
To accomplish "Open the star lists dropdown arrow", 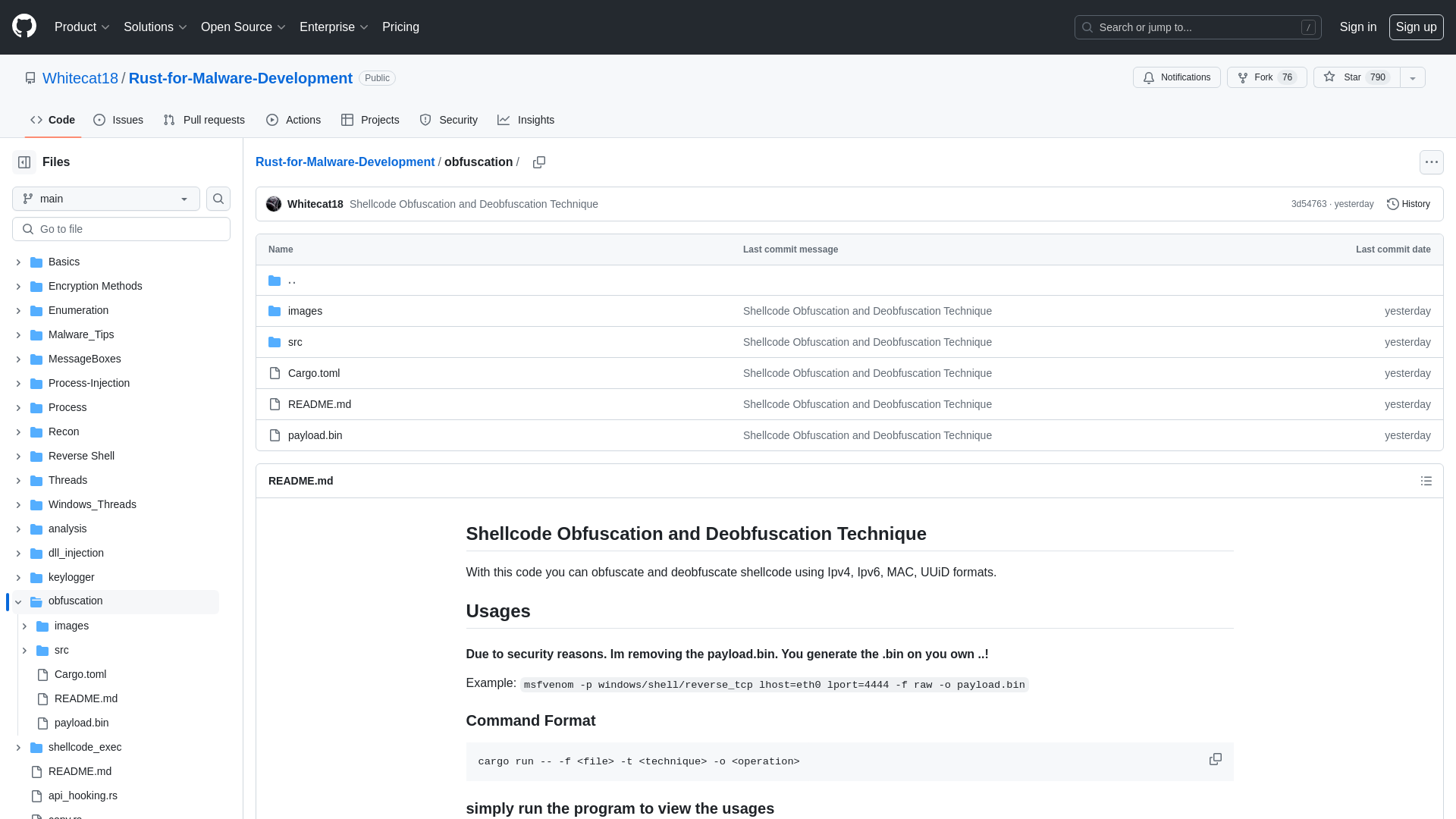I will click(1412, 77).
